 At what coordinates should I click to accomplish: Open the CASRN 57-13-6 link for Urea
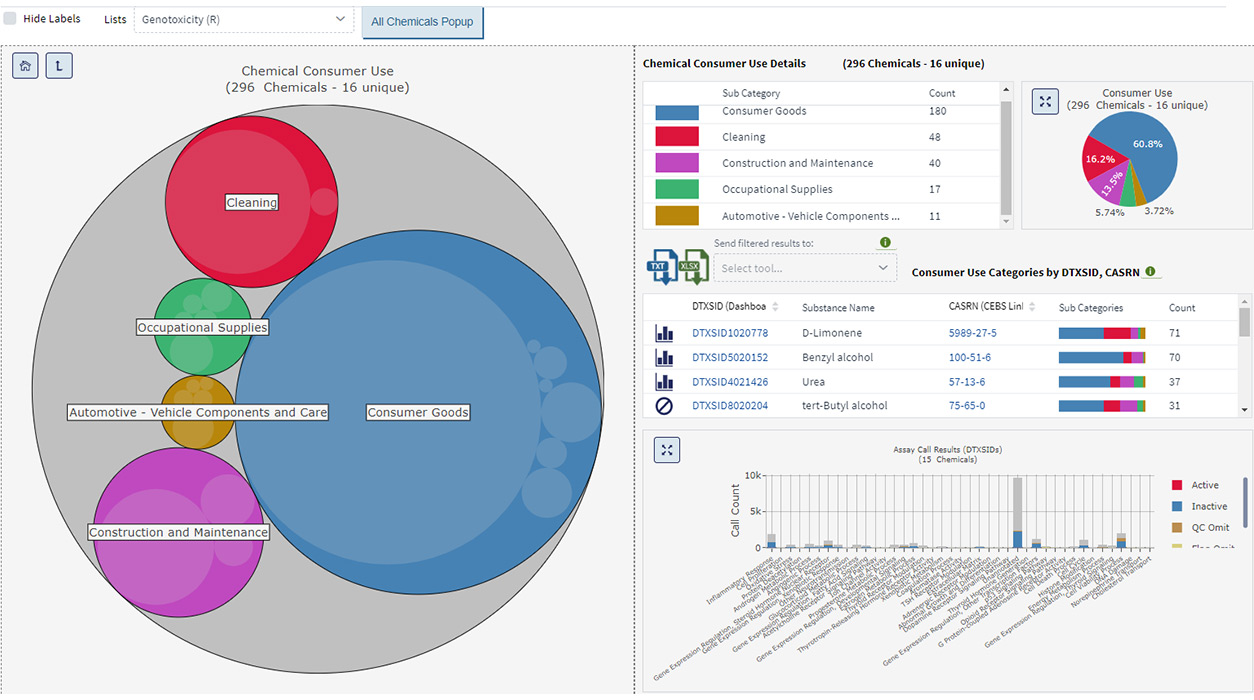pyautogui.click(x=967, y=382)
